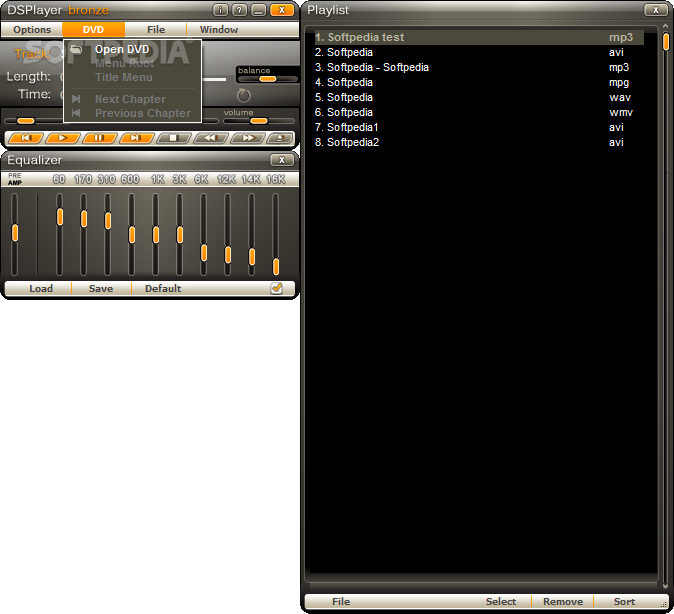Screen dimensions: 674x614
Task: Select playlist item 5. Softpedia wav
Action: pos(479,98)
